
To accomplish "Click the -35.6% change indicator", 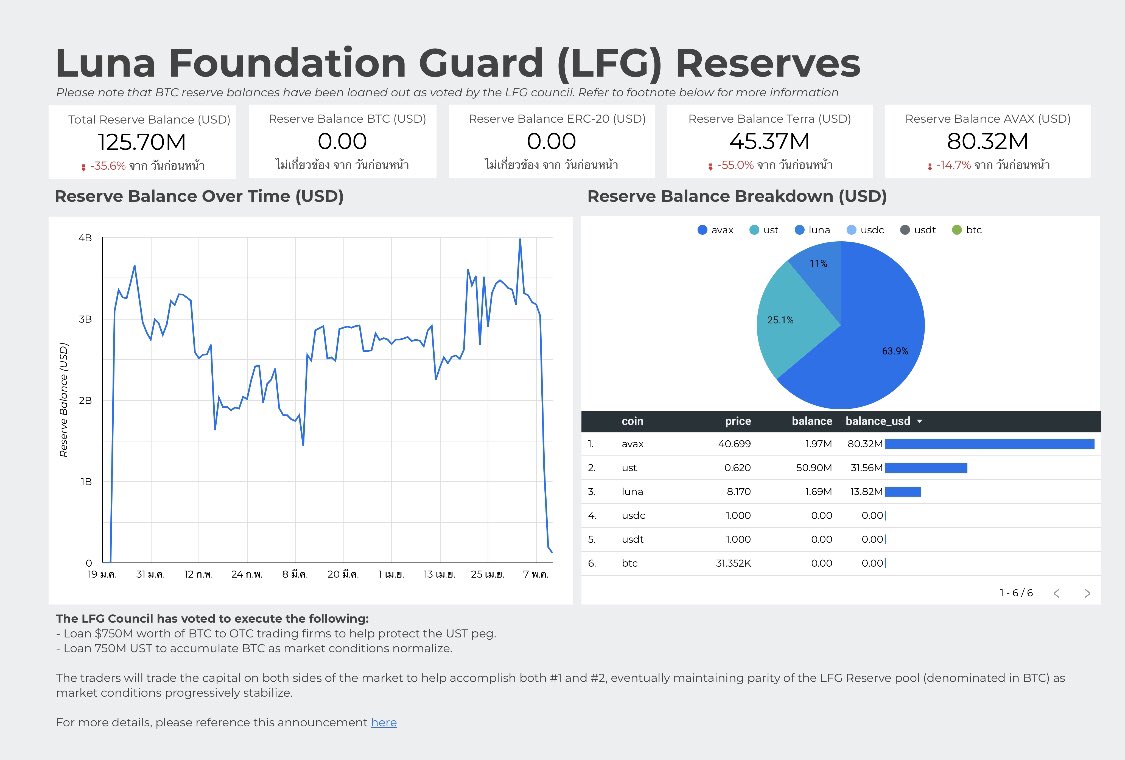I will click(108, 166).
